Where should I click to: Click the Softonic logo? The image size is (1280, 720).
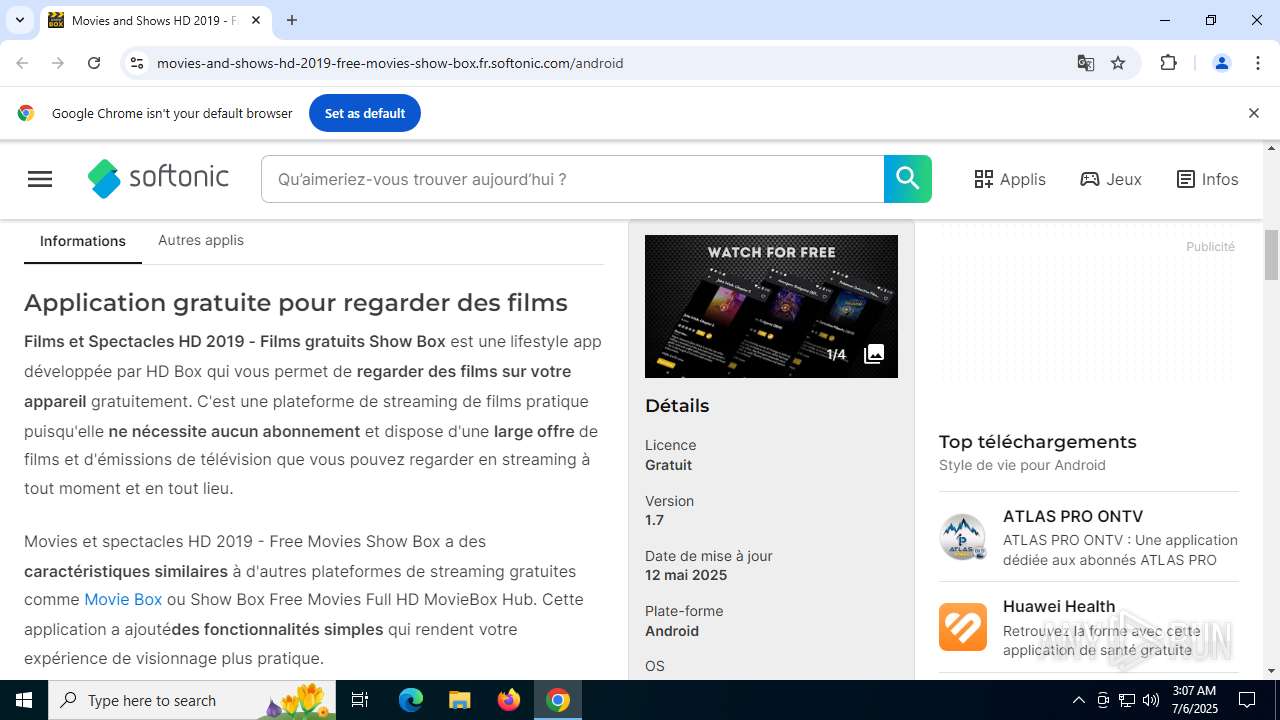(x=158, y=179)
